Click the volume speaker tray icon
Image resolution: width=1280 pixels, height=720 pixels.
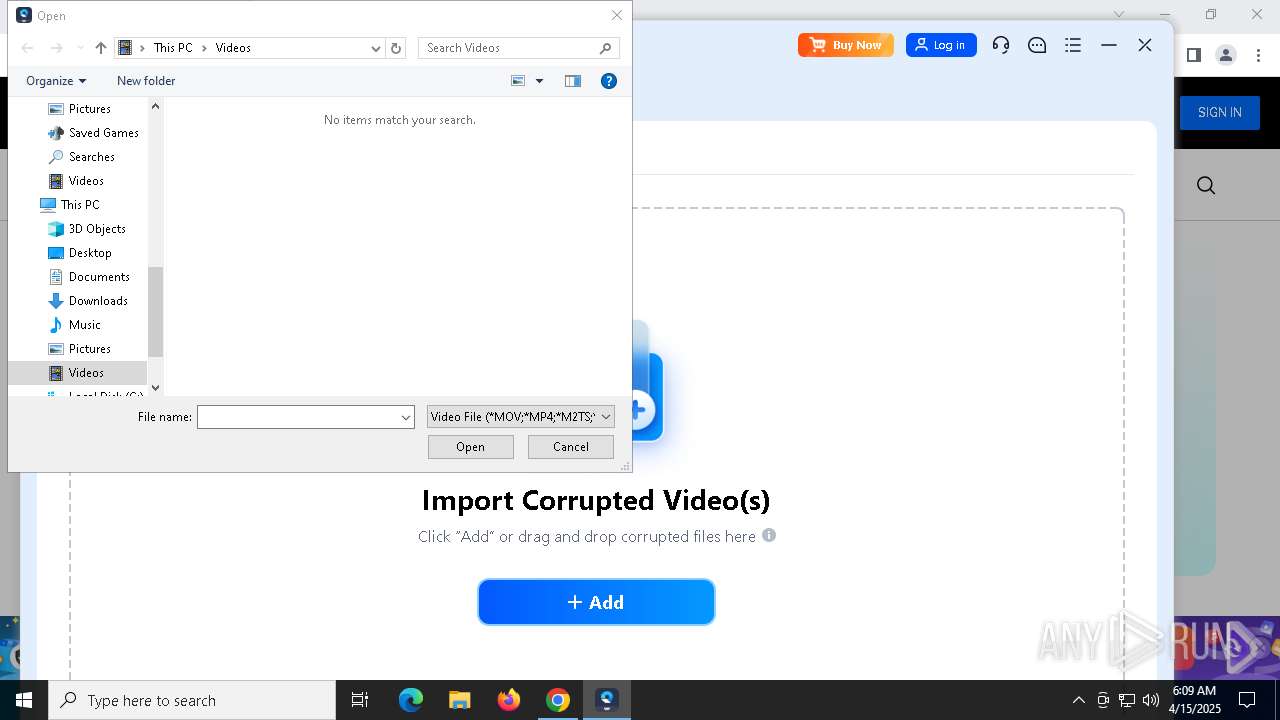[1150, 700]
